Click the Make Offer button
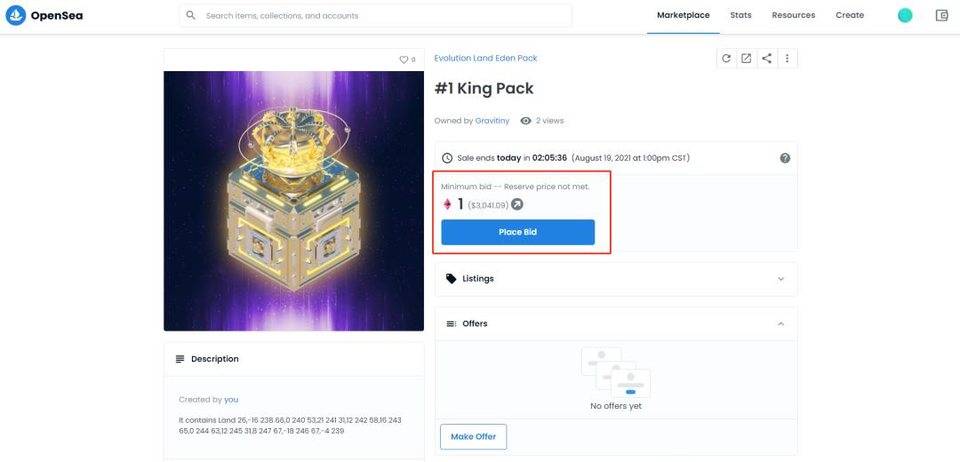Viewport: 960px width, 462px height. (473, 437)
